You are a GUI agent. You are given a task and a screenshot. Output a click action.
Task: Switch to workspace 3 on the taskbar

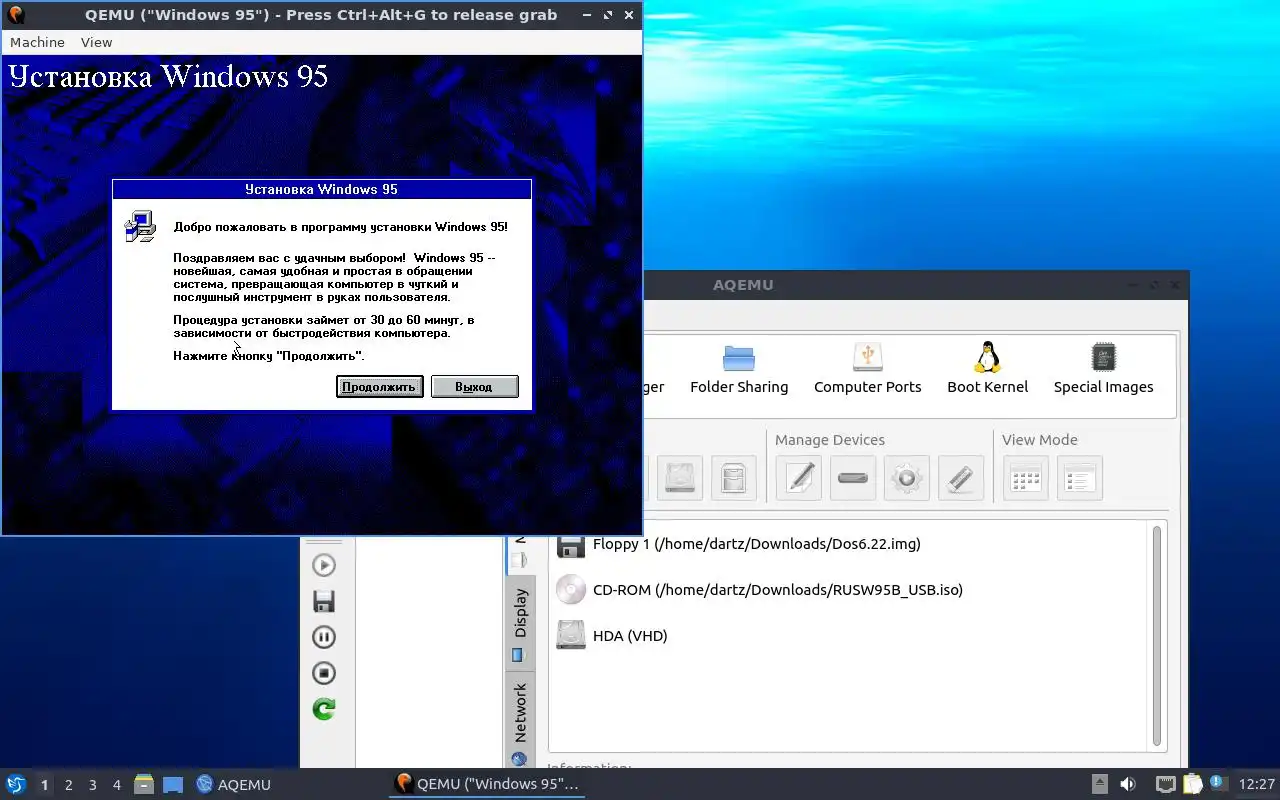(x=93, y=785)
